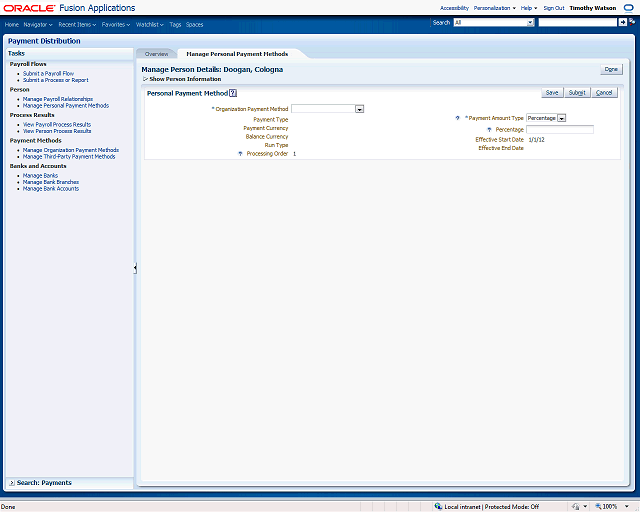Open the Search category dropdown
This screenshot has height=512, width=640.
[x=530, y=22]
